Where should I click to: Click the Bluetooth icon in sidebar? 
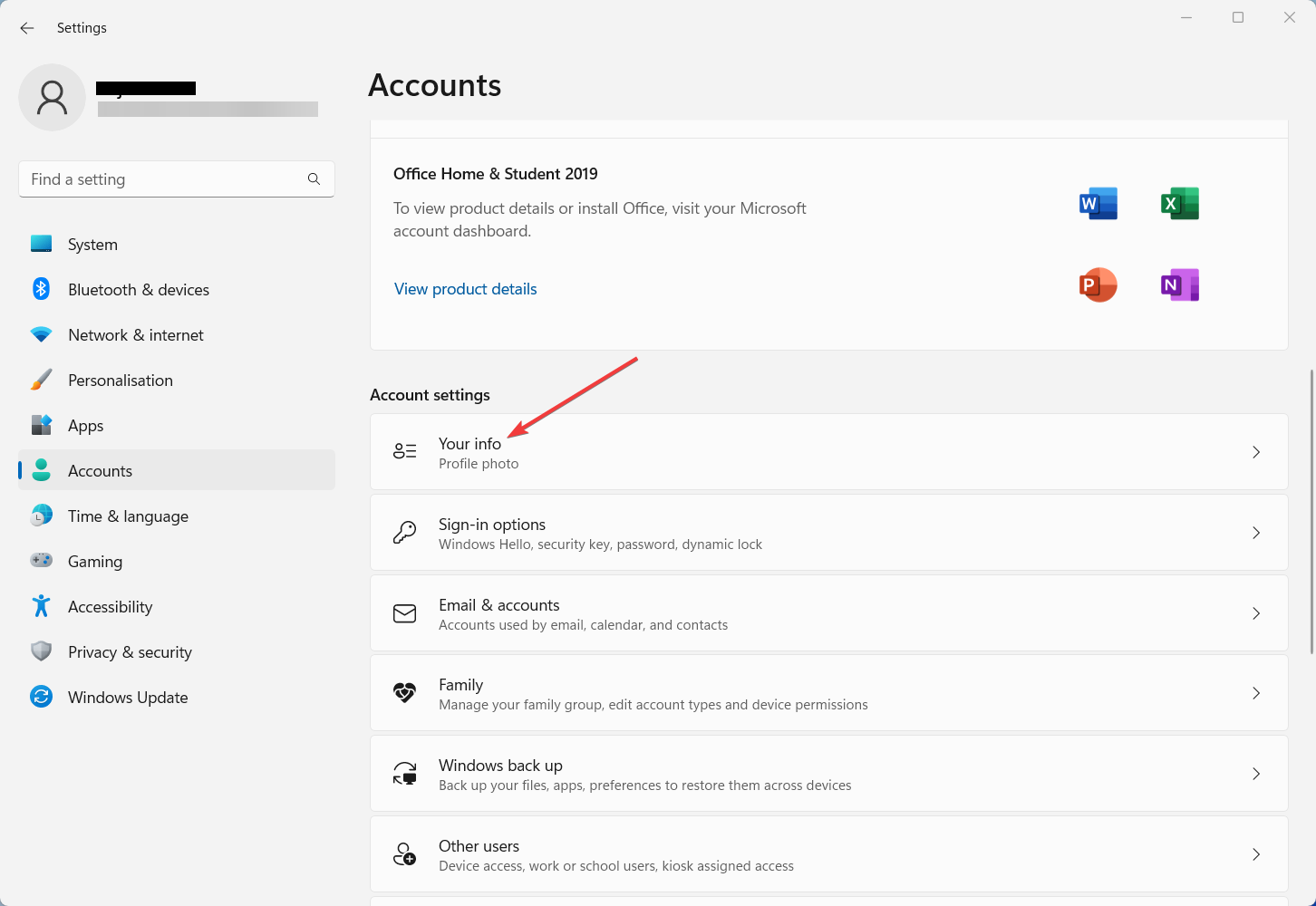tap(41, 289)
